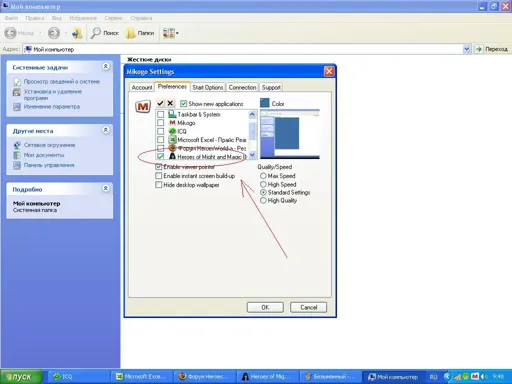512x384 pixels.
Task: Open the Сервис menu
Action: (113, 18)
